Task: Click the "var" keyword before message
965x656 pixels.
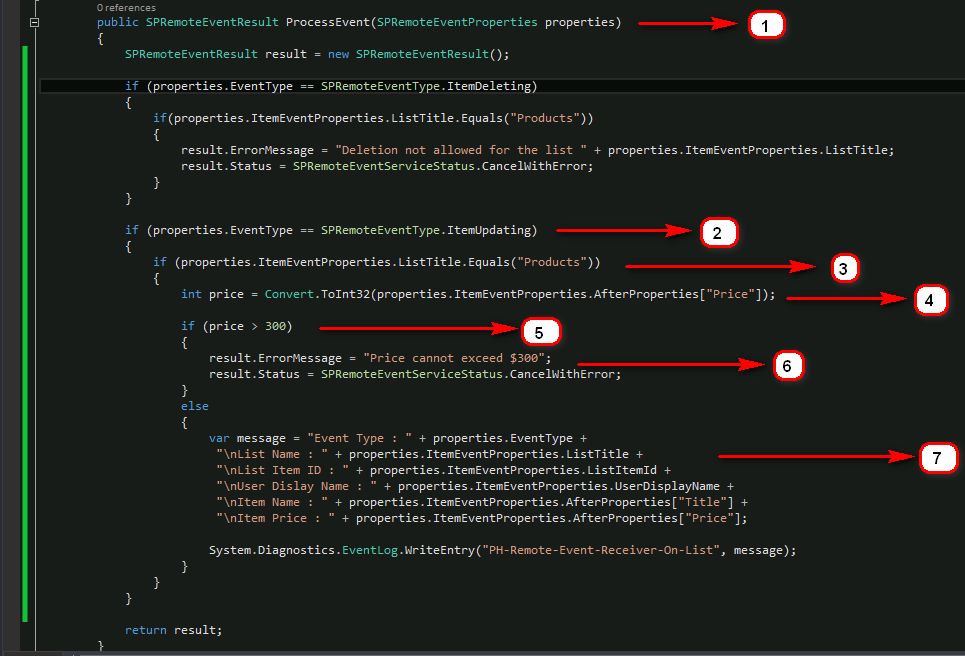Action: (219, 438)
